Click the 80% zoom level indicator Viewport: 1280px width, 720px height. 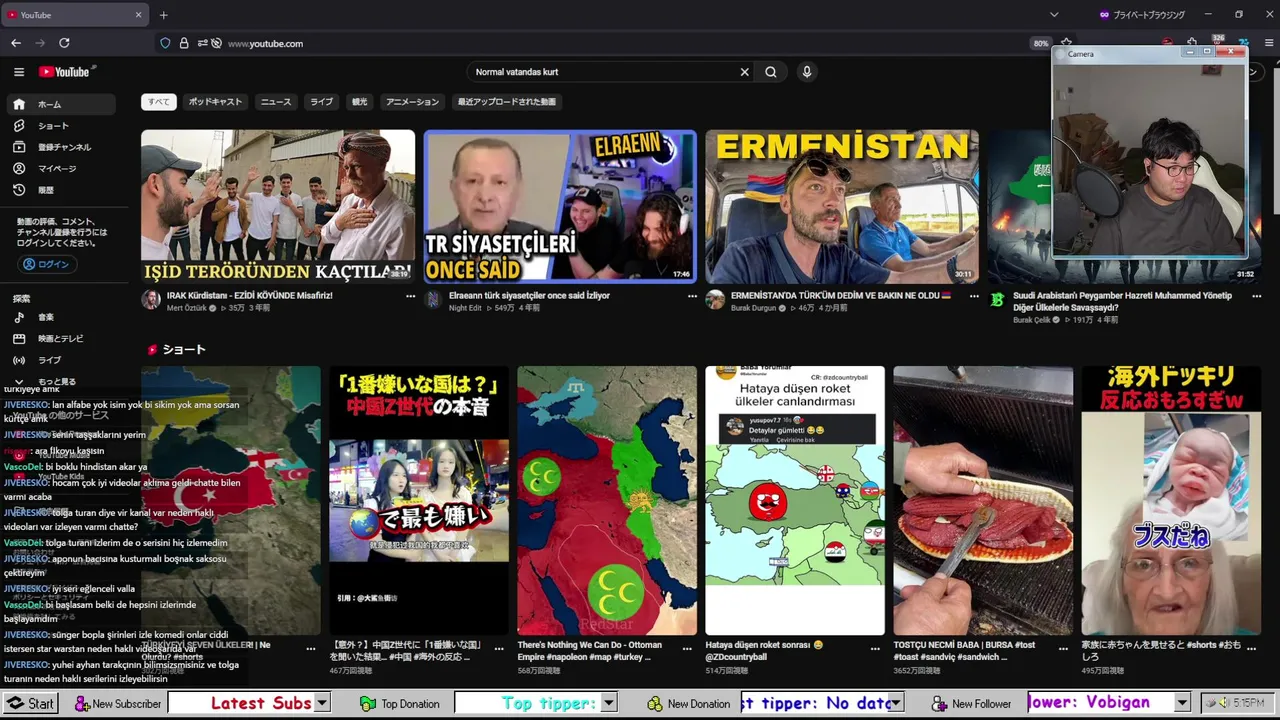click(1041, 43)
